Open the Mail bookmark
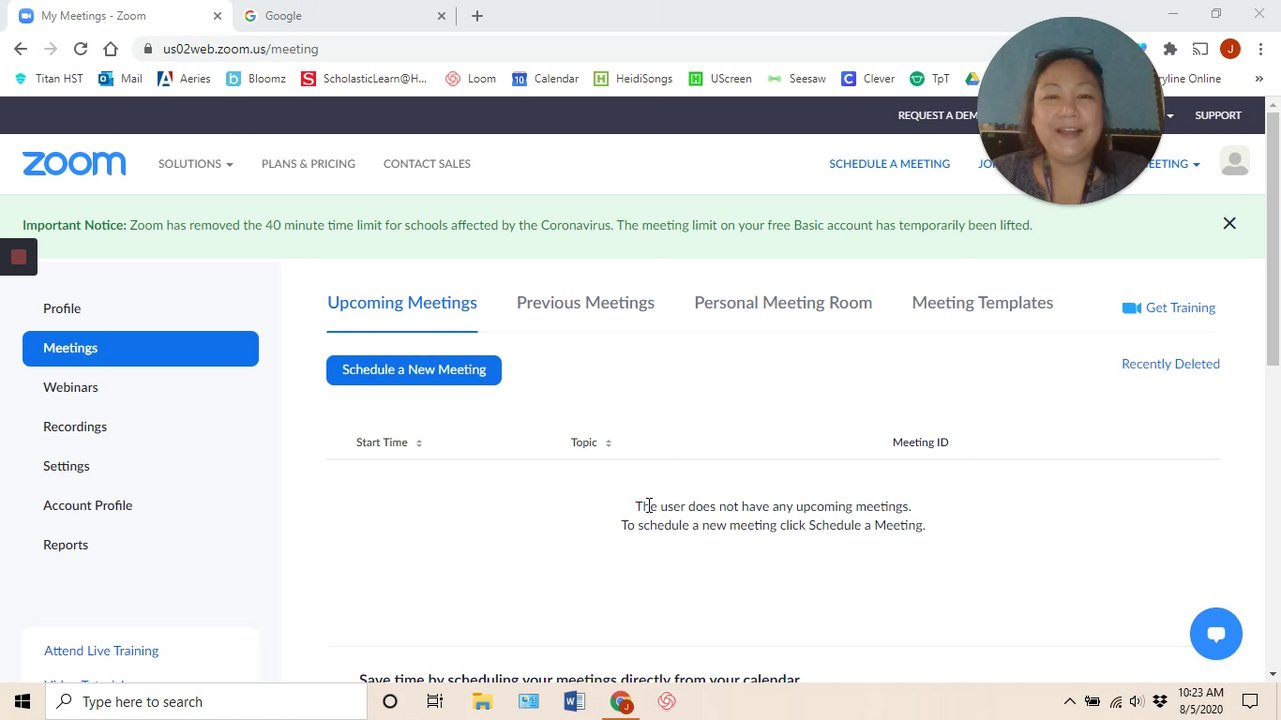The height and width of the screenshot is (720, 1281). [121, 78]
